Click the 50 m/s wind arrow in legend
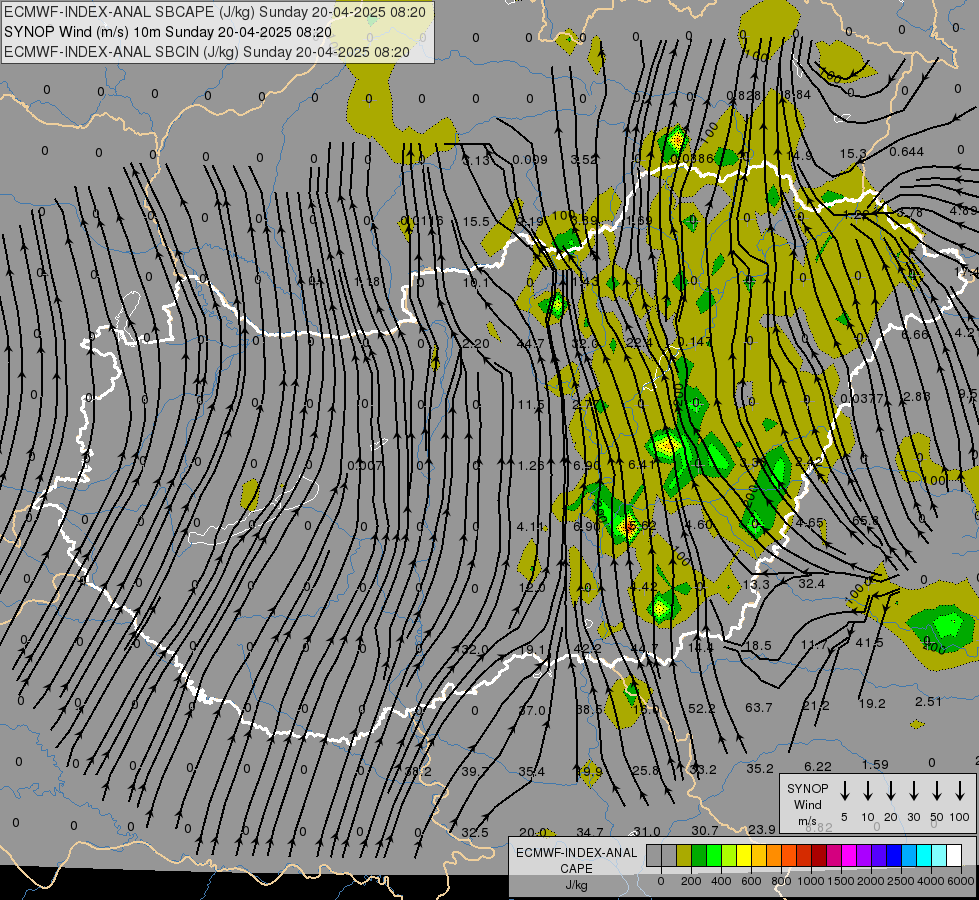Screen dimensions: 979x900 (x=937, y=791)
